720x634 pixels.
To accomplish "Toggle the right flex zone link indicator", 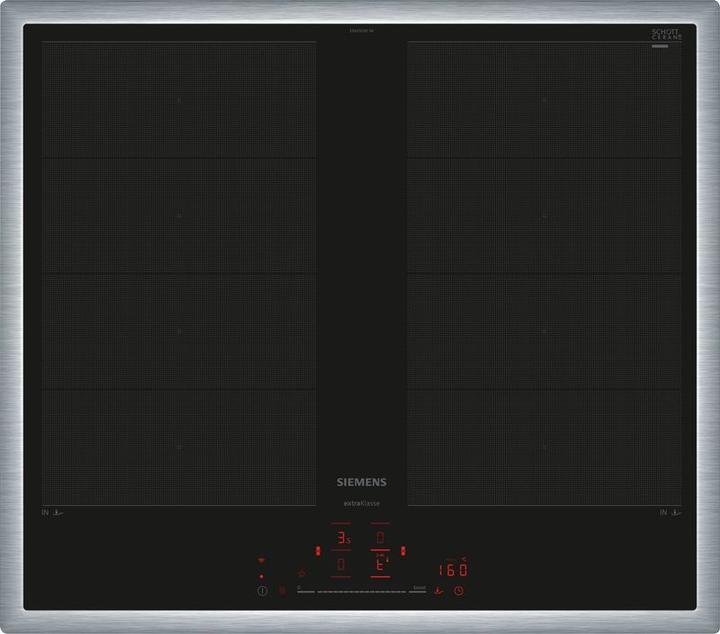I will click(x=403, y=550).
